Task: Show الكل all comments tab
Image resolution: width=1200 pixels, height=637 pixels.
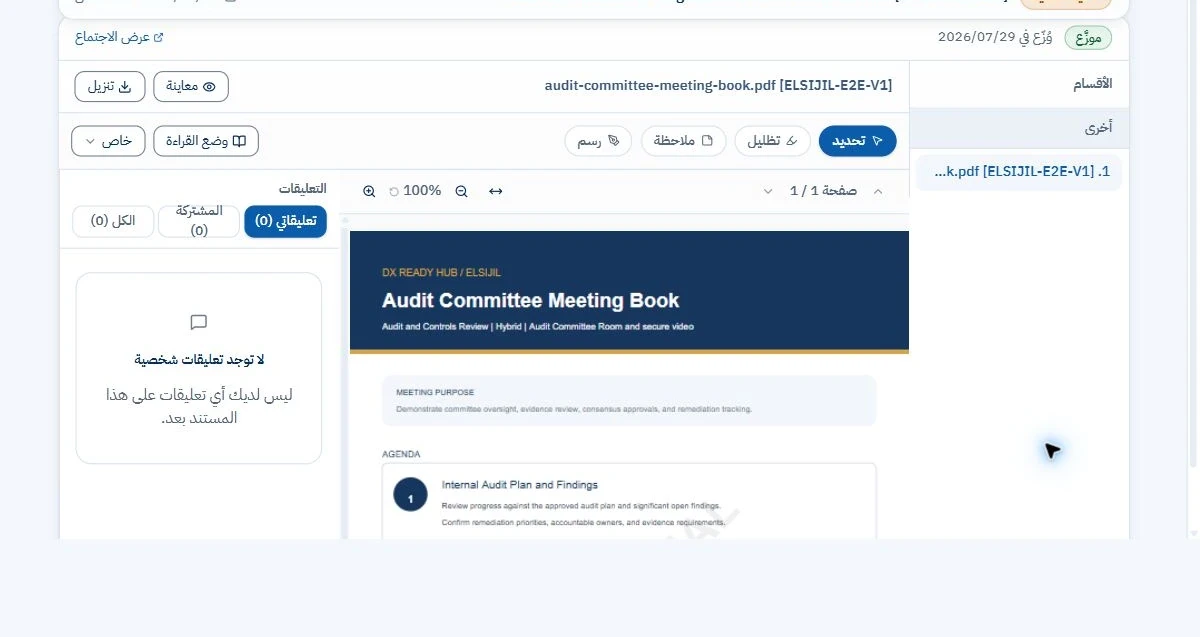Action: 113,221
